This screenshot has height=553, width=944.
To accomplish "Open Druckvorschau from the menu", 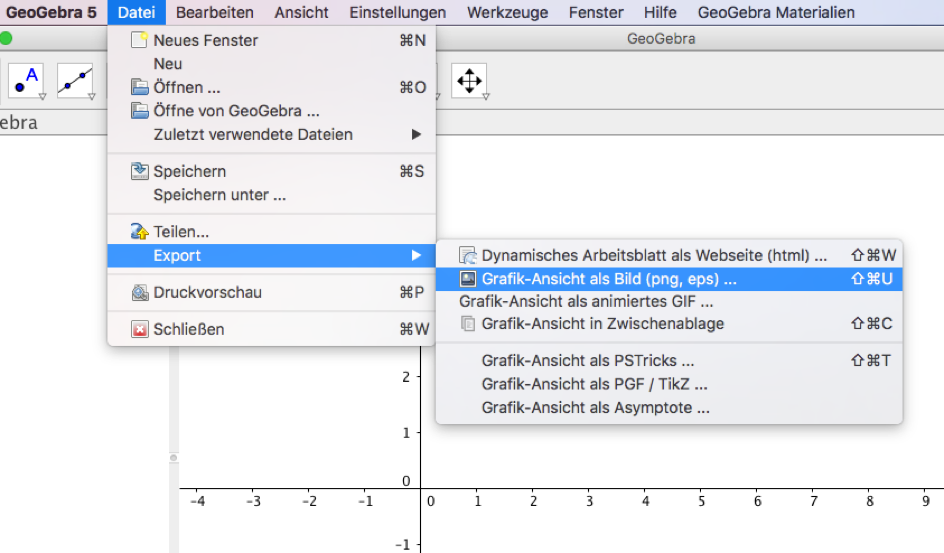I will click(x=207, y=293).
